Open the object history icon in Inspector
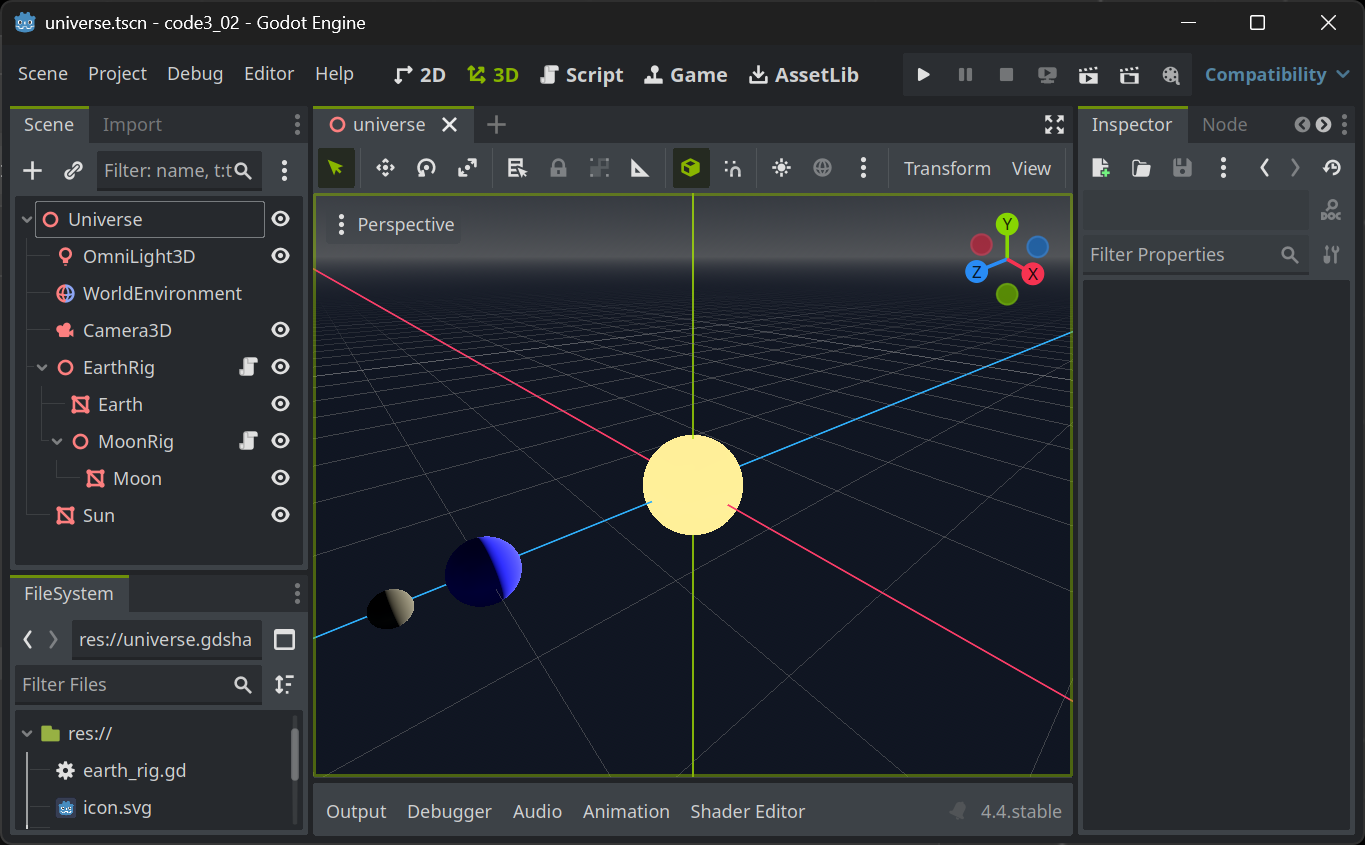Viewport: 1365px width, 845px height. tap(1331, 168)
